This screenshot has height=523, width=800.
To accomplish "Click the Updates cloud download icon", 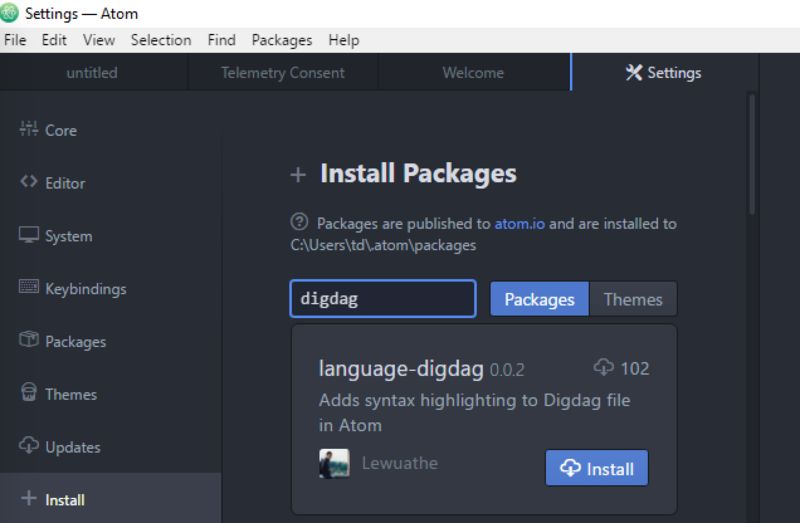I will point(29,445).
